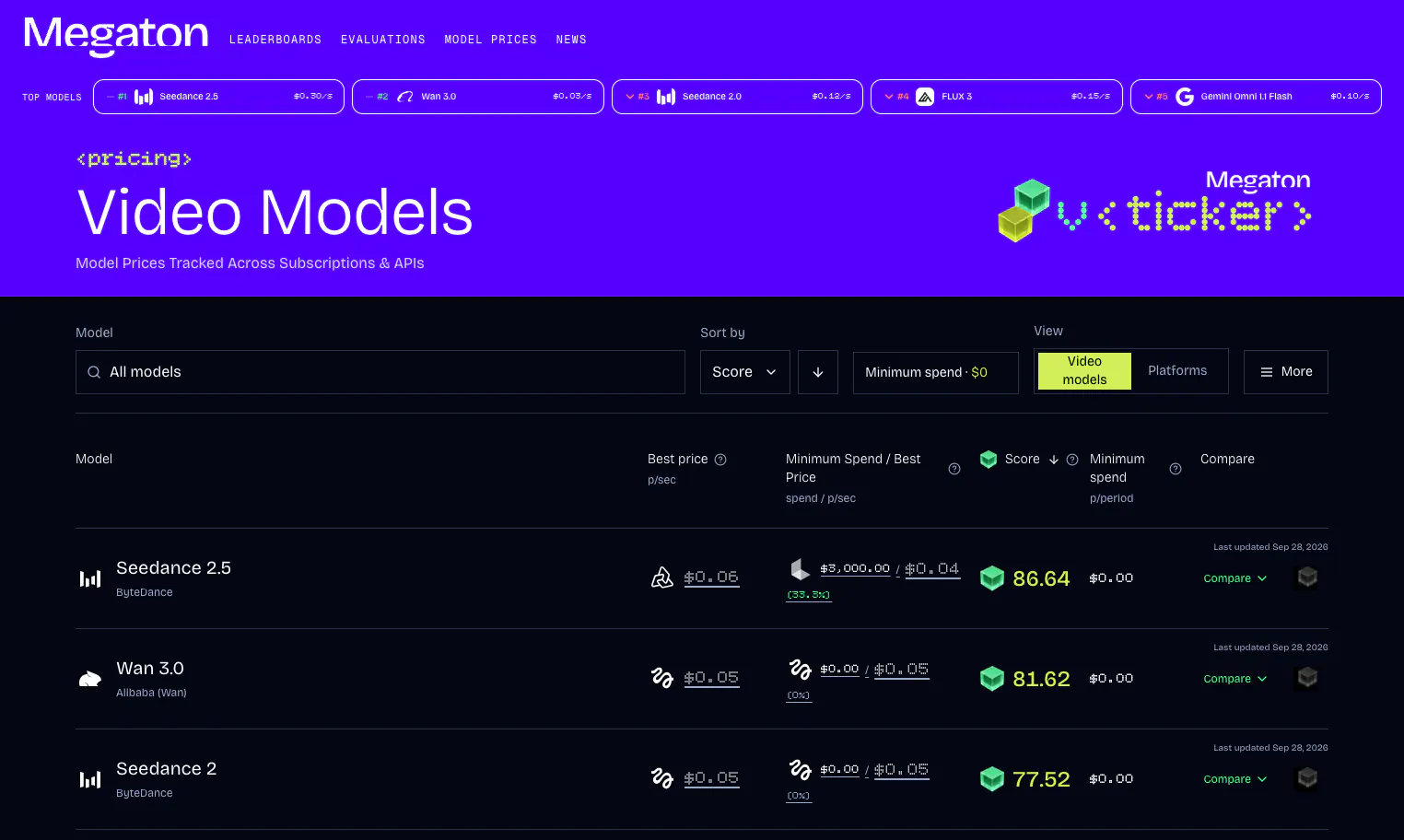Click the Best price help icon
The height and width of the screenshot is (840, 1404).
click(720, 460)
